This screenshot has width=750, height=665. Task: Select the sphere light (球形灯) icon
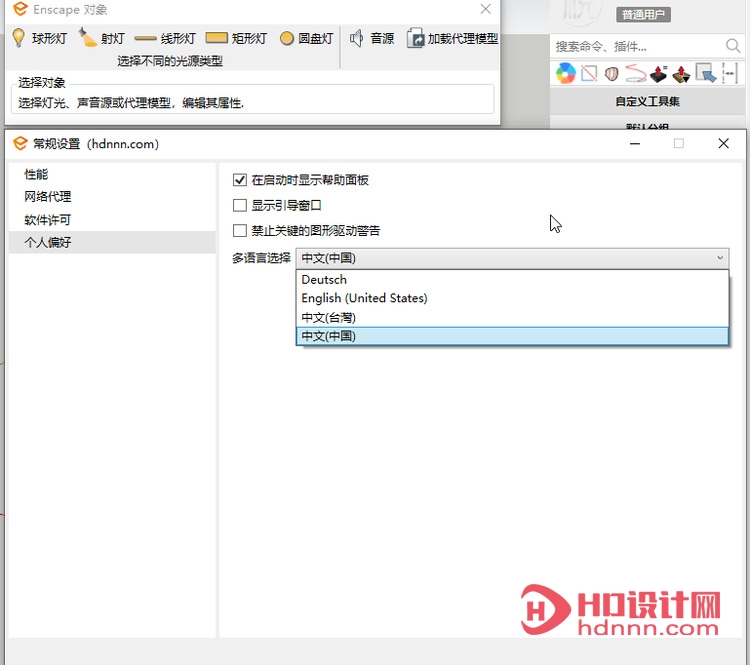tap(18, 38)
